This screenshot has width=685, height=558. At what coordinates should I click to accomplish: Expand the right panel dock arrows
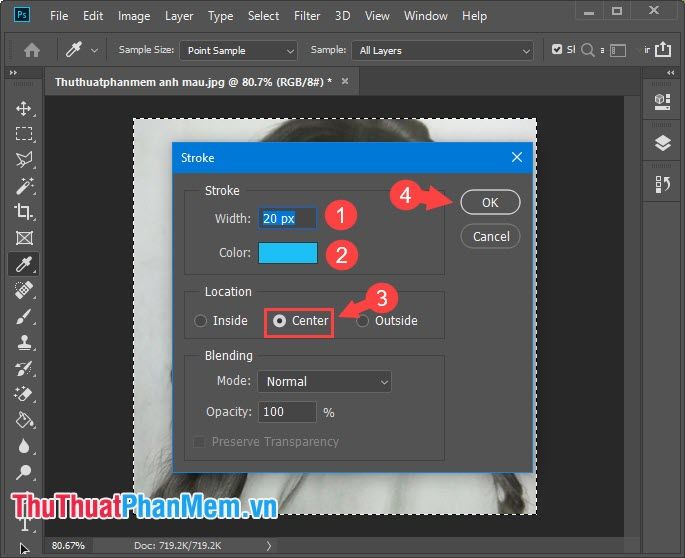[x=670, y=73]
